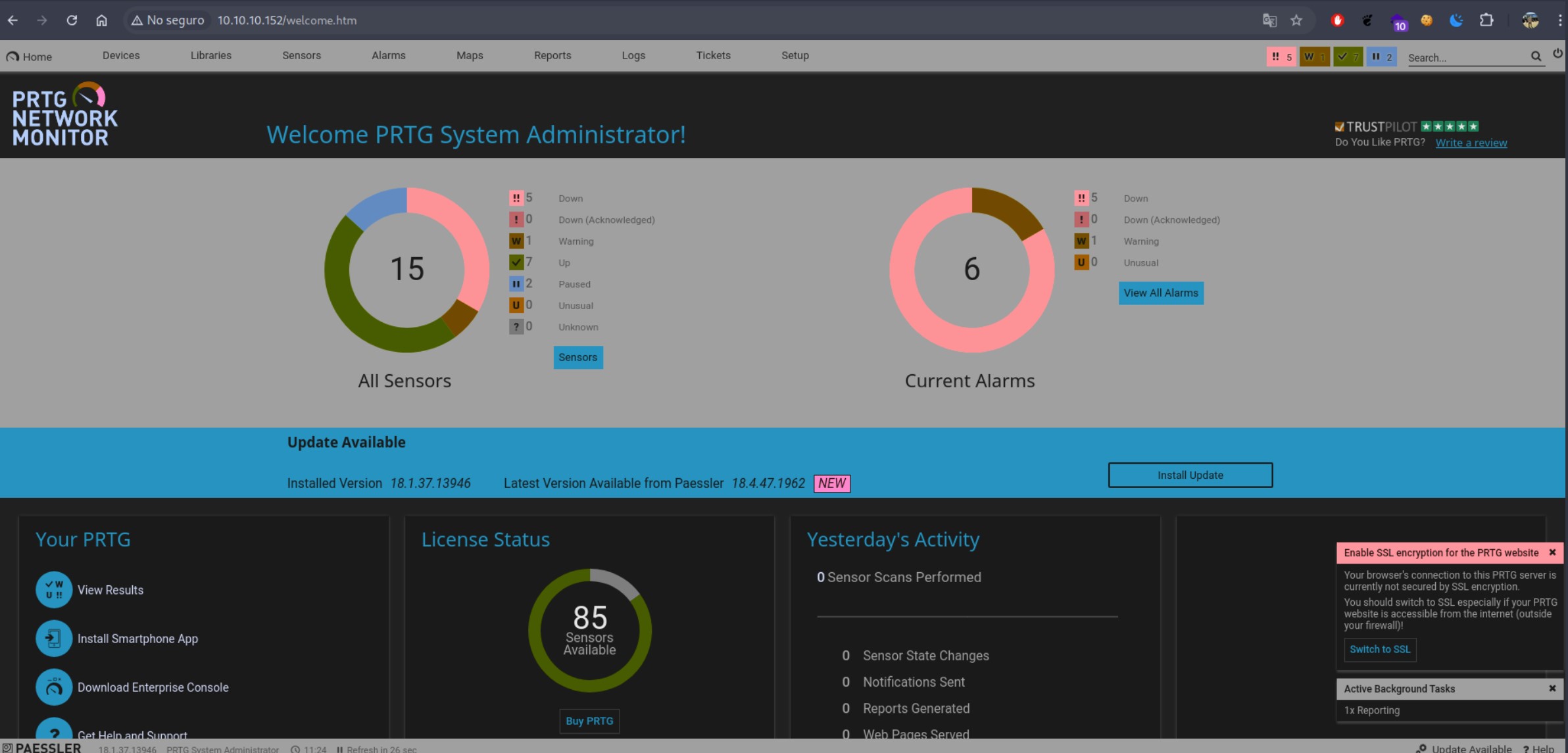This screenshot has height=753, width=1568.
Task: Click the PRTG Network Monitor logo
Action: click(64, 114)
